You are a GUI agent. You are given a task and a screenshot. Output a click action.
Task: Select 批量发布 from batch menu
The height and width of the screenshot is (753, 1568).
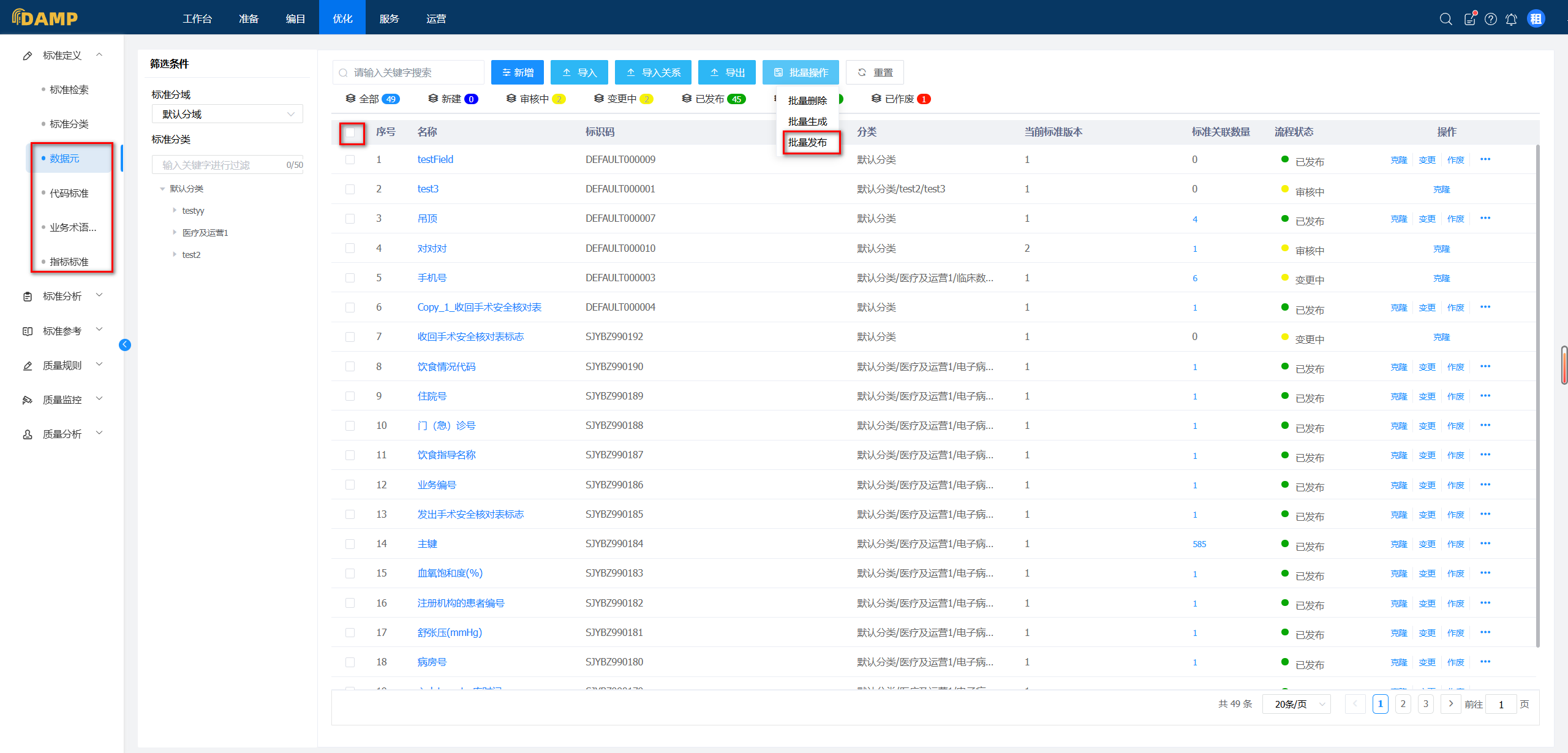click(807, 142)
